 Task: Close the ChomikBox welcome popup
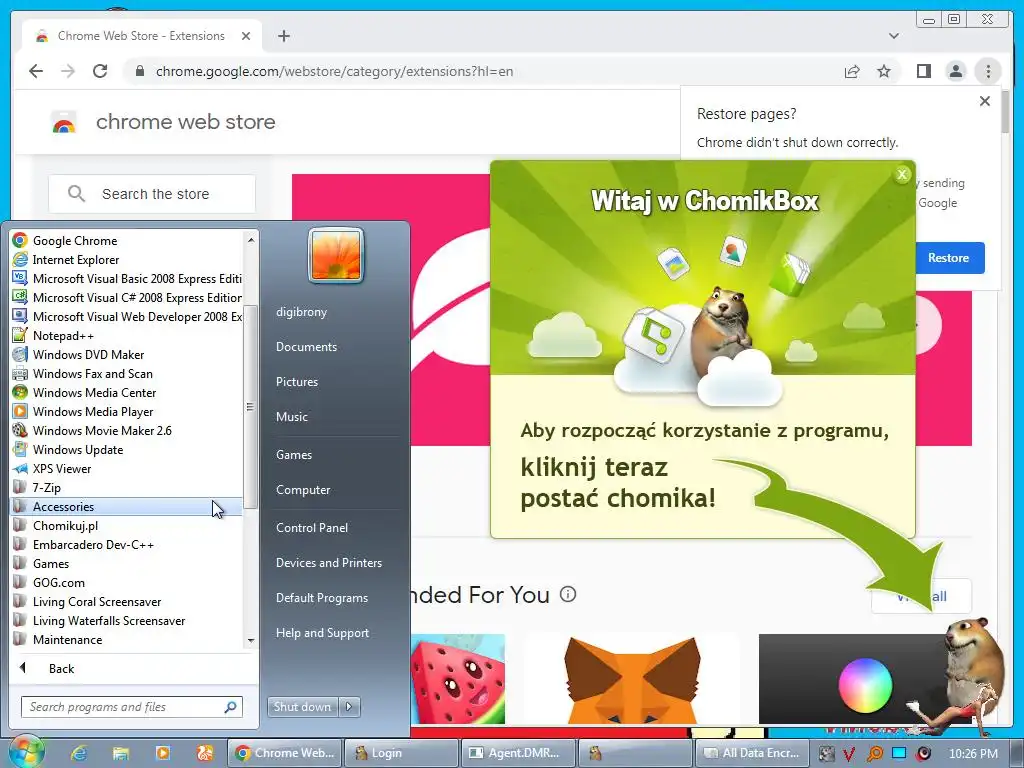903,174
